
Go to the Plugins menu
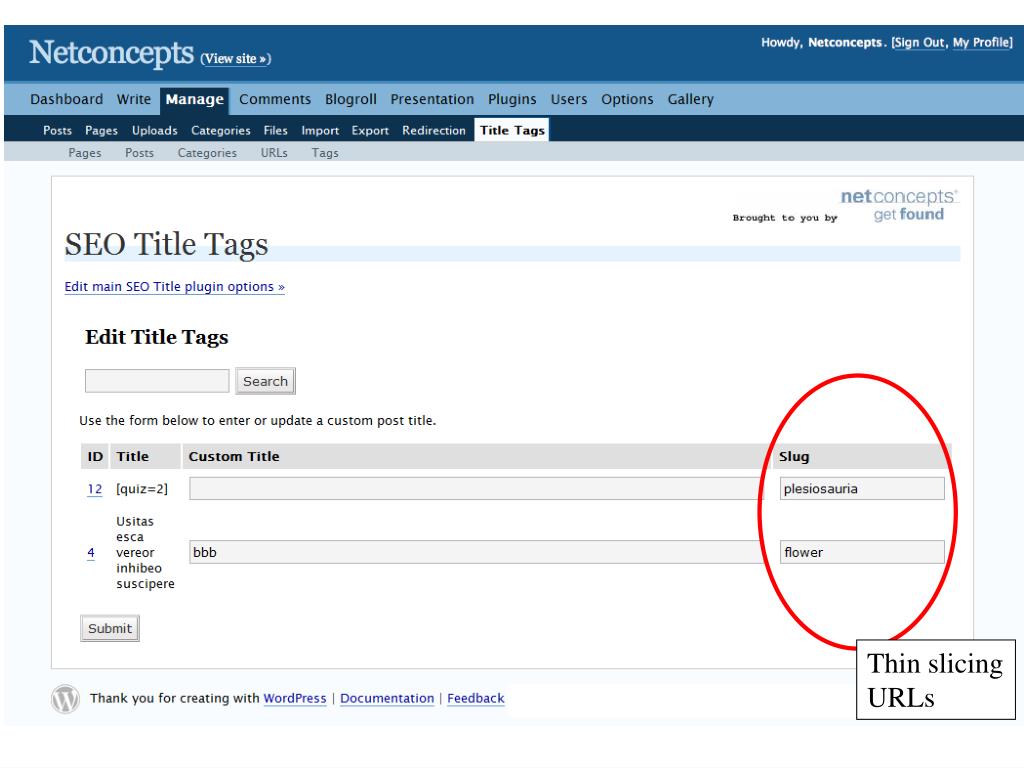(512, 99)
